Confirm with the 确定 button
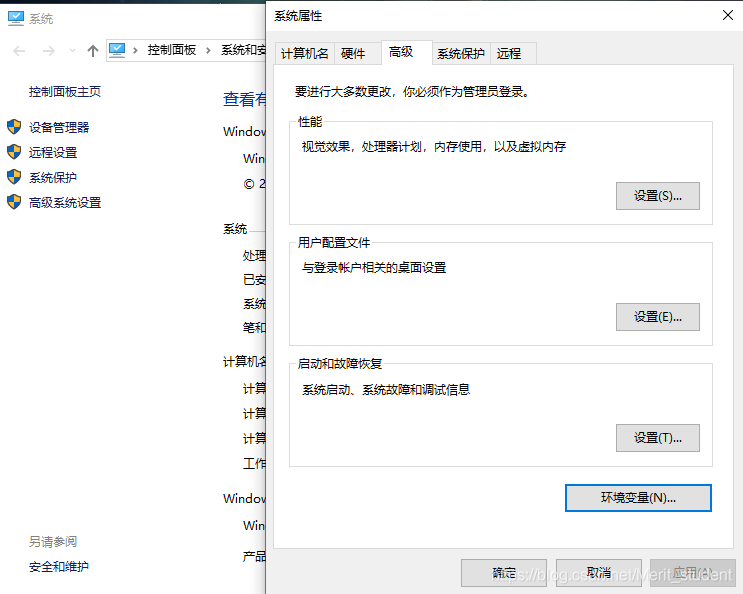 click(504, 573)
